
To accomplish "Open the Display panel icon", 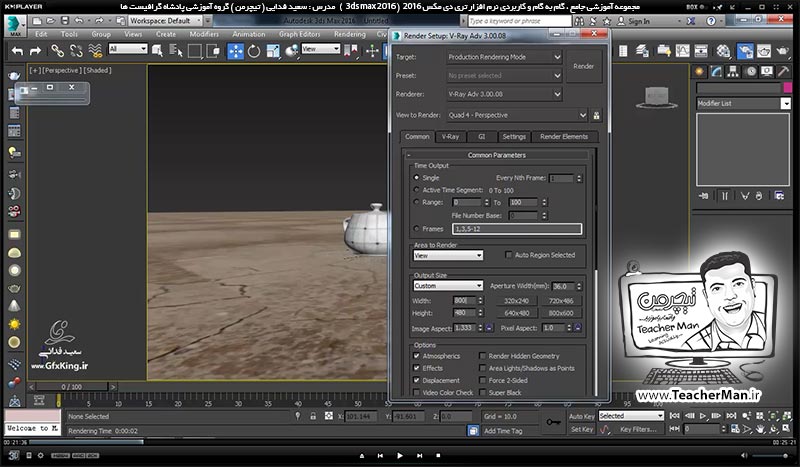I will tap(767, 71).
